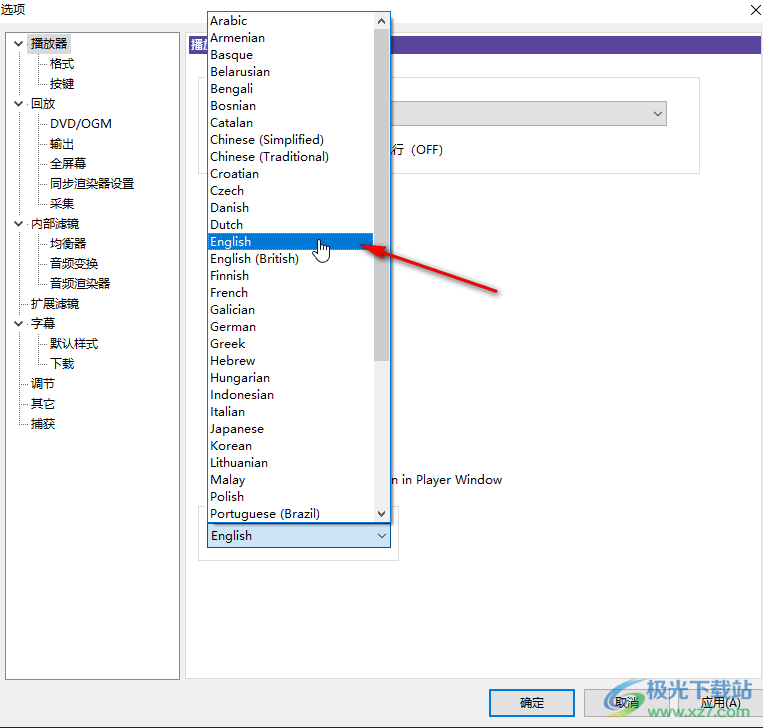Viewport: 763px width, 728px height.
Task: Choose Belarusian in the dropdown list
Action: (x=291, y=72)
